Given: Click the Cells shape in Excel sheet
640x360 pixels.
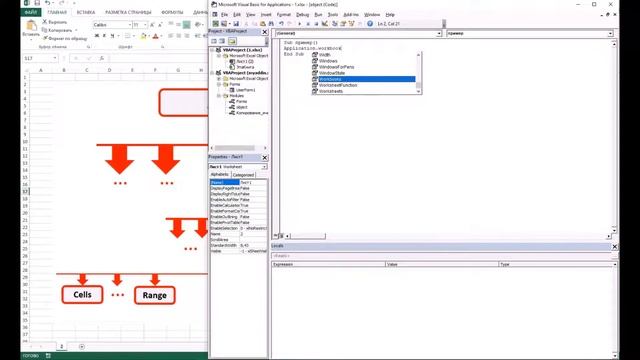Looking at the screenshot, I should 82,295.
